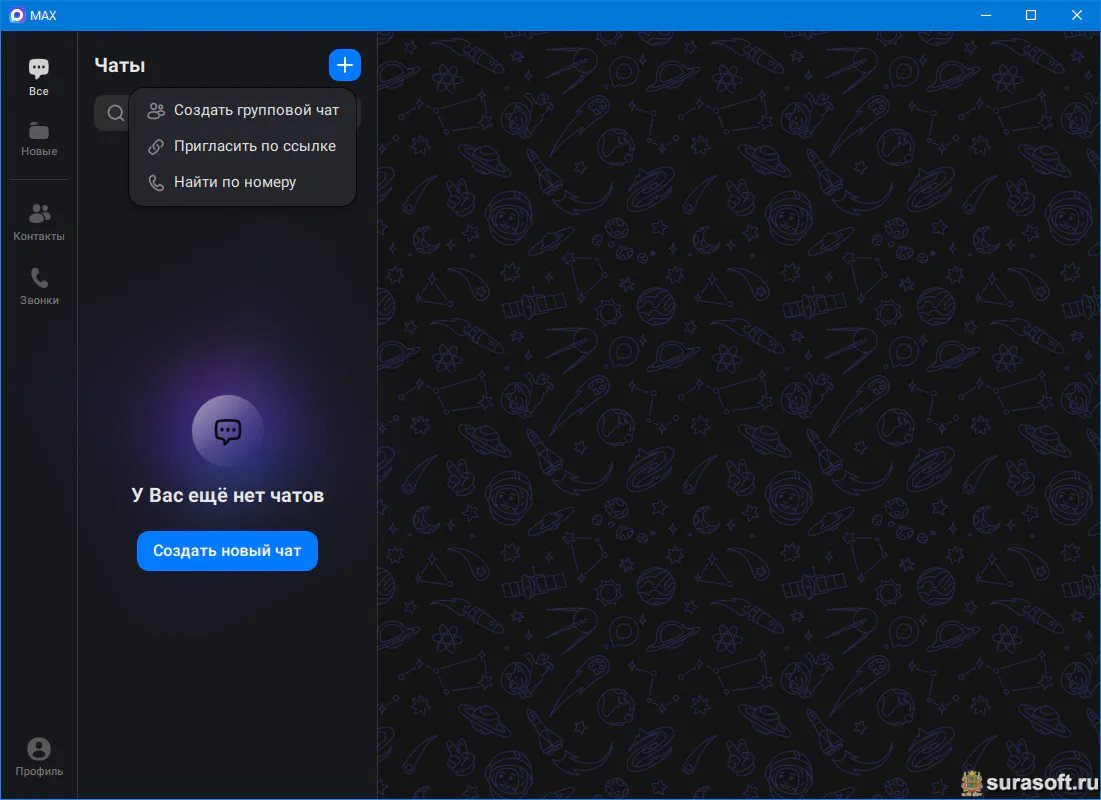Open the Все chats folder

pyautogui.click(x=39, y=77)
